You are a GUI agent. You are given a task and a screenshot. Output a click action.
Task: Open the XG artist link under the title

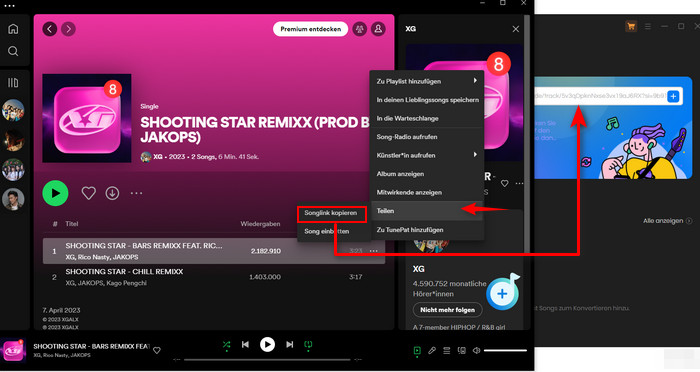pyautogui.click(x=158, y=157)
